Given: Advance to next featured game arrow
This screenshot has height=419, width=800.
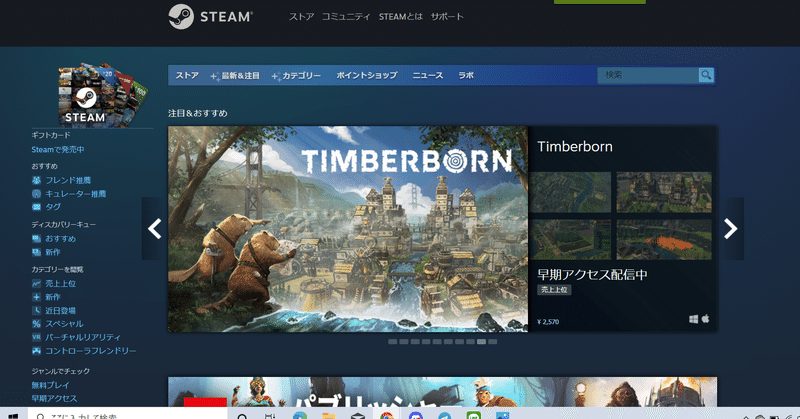Looking at the screenshot, I should coord(731,229).
